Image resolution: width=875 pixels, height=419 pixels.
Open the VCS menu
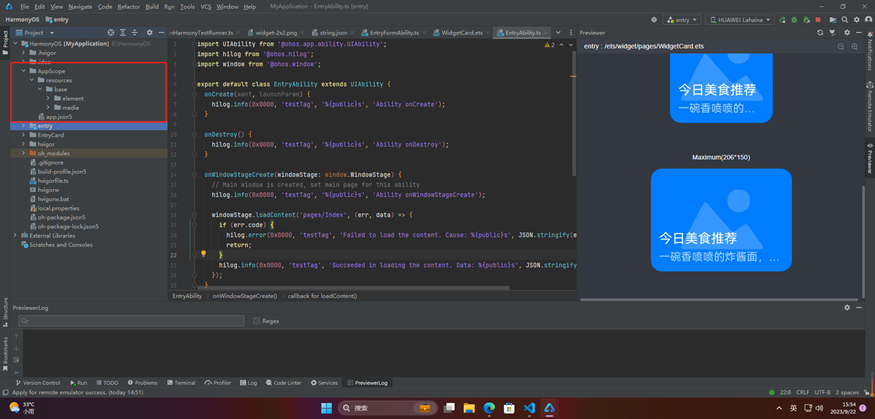(206, 7)
